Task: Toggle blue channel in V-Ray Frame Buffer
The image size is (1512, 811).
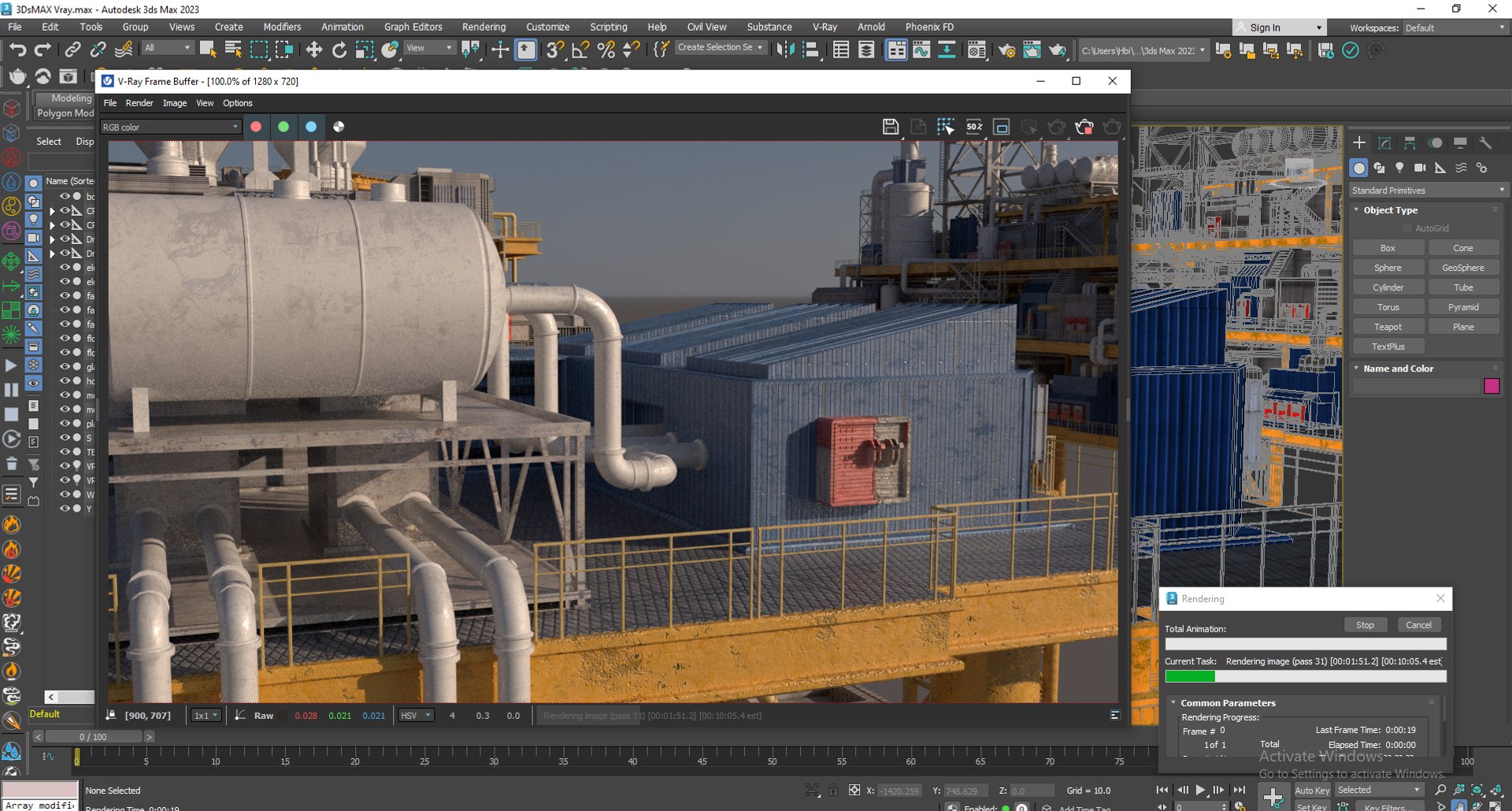Action: pos(311,127)
